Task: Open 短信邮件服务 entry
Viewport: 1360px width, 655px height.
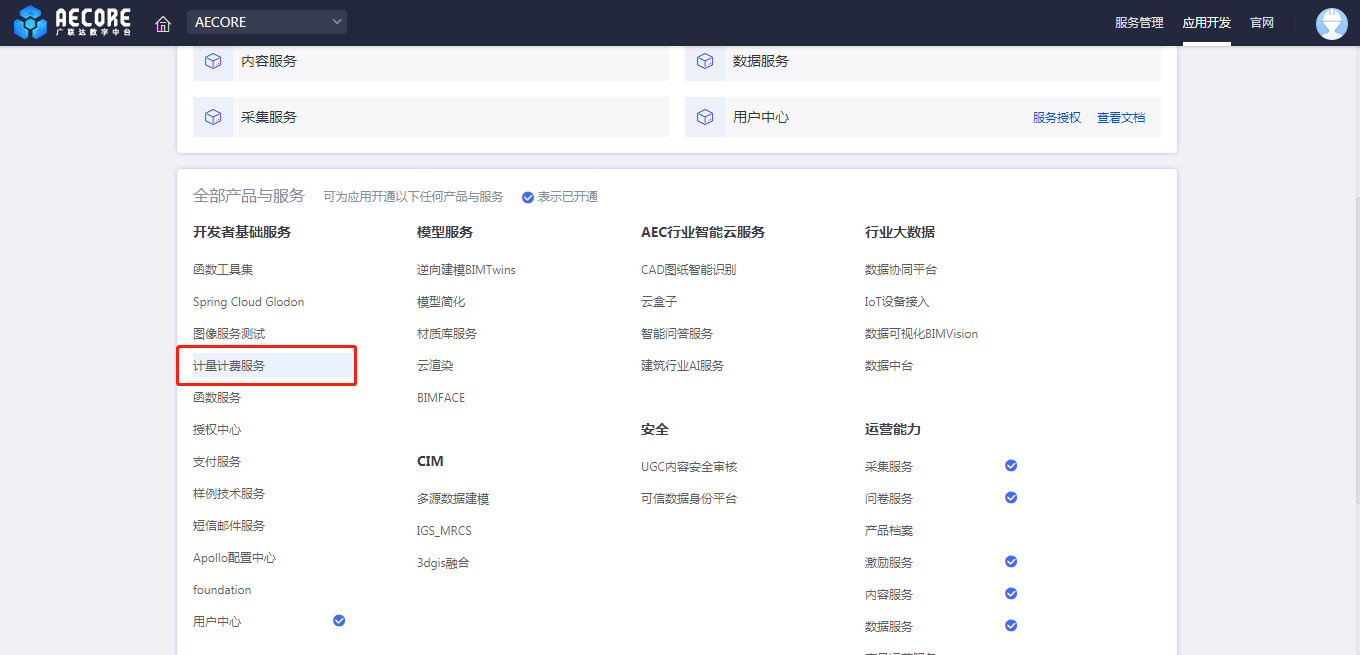Action: coord(229,526)
